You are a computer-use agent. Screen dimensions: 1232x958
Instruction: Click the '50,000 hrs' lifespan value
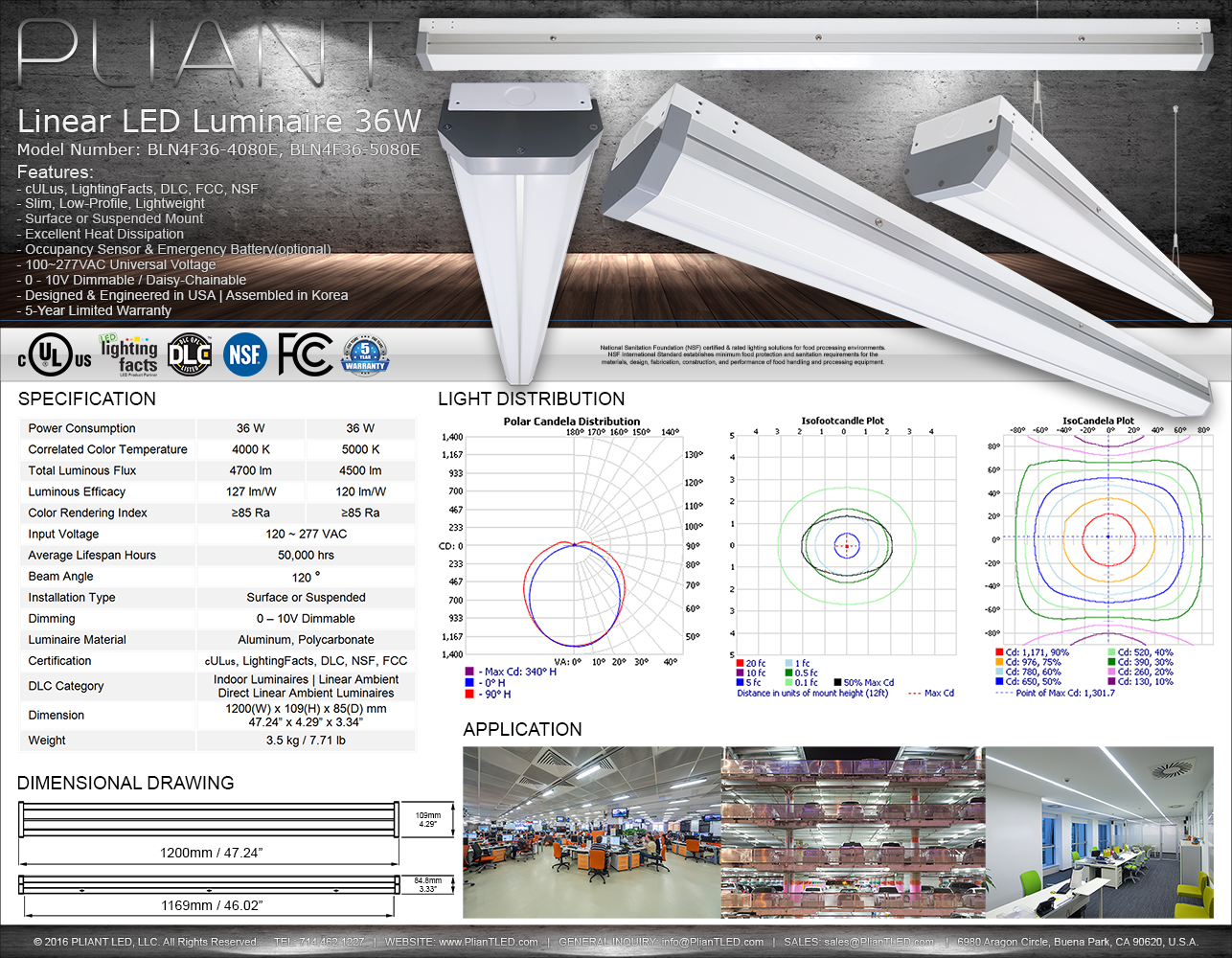pos(307,555)
